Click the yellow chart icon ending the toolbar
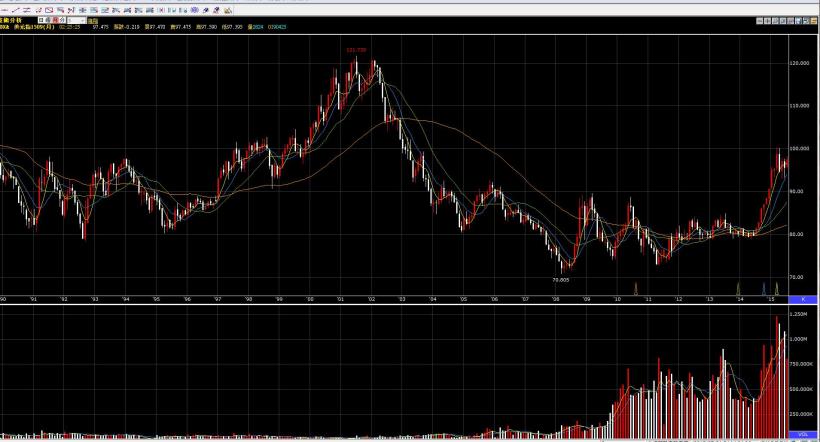 point(227,10)
